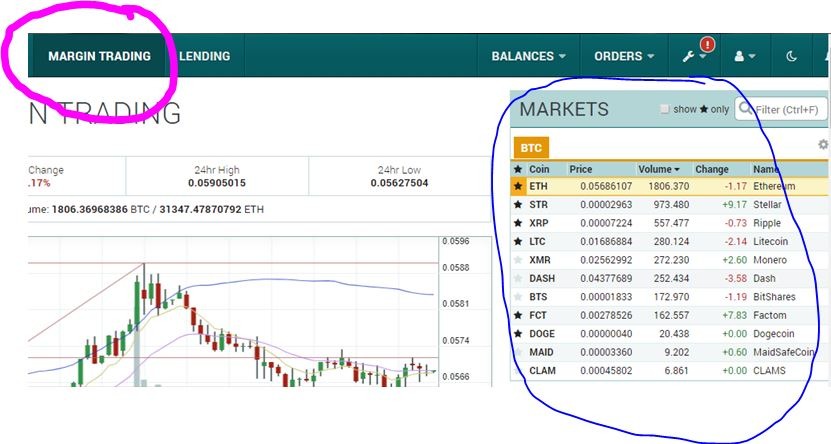Click the 24hr Low value 0.05627504
Screen dimensions: 831x444
point(399,183)
